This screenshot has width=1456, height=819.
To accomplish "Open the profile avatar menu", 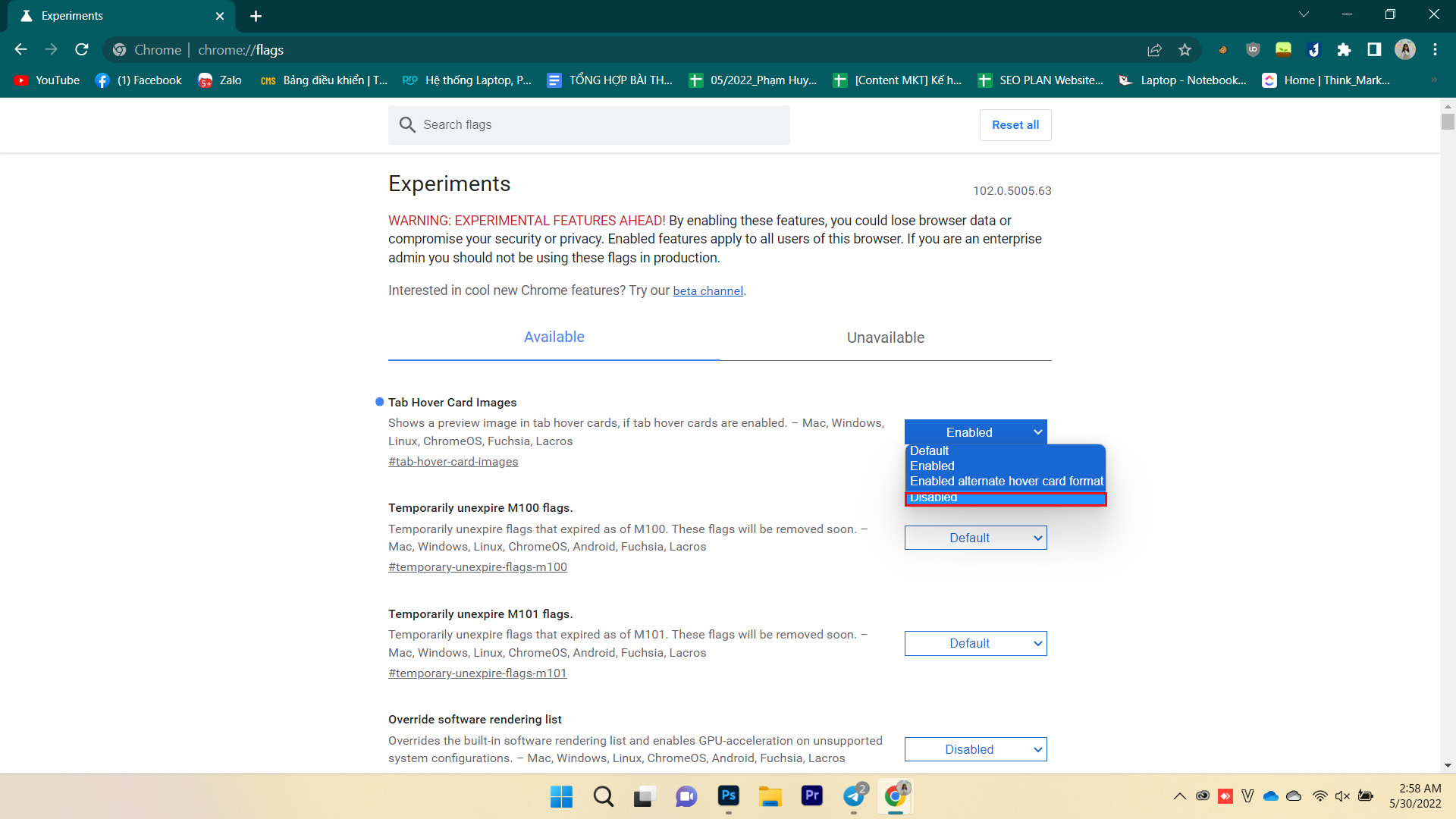I will coord(1405,50).
